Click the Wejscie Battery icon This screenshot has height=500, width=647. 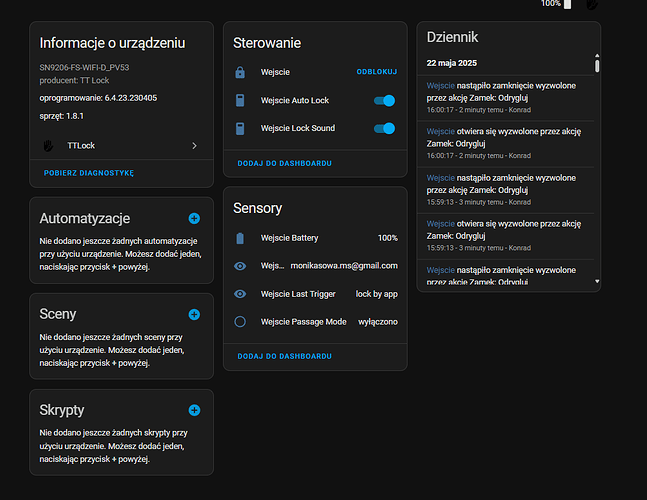point(240,238)
